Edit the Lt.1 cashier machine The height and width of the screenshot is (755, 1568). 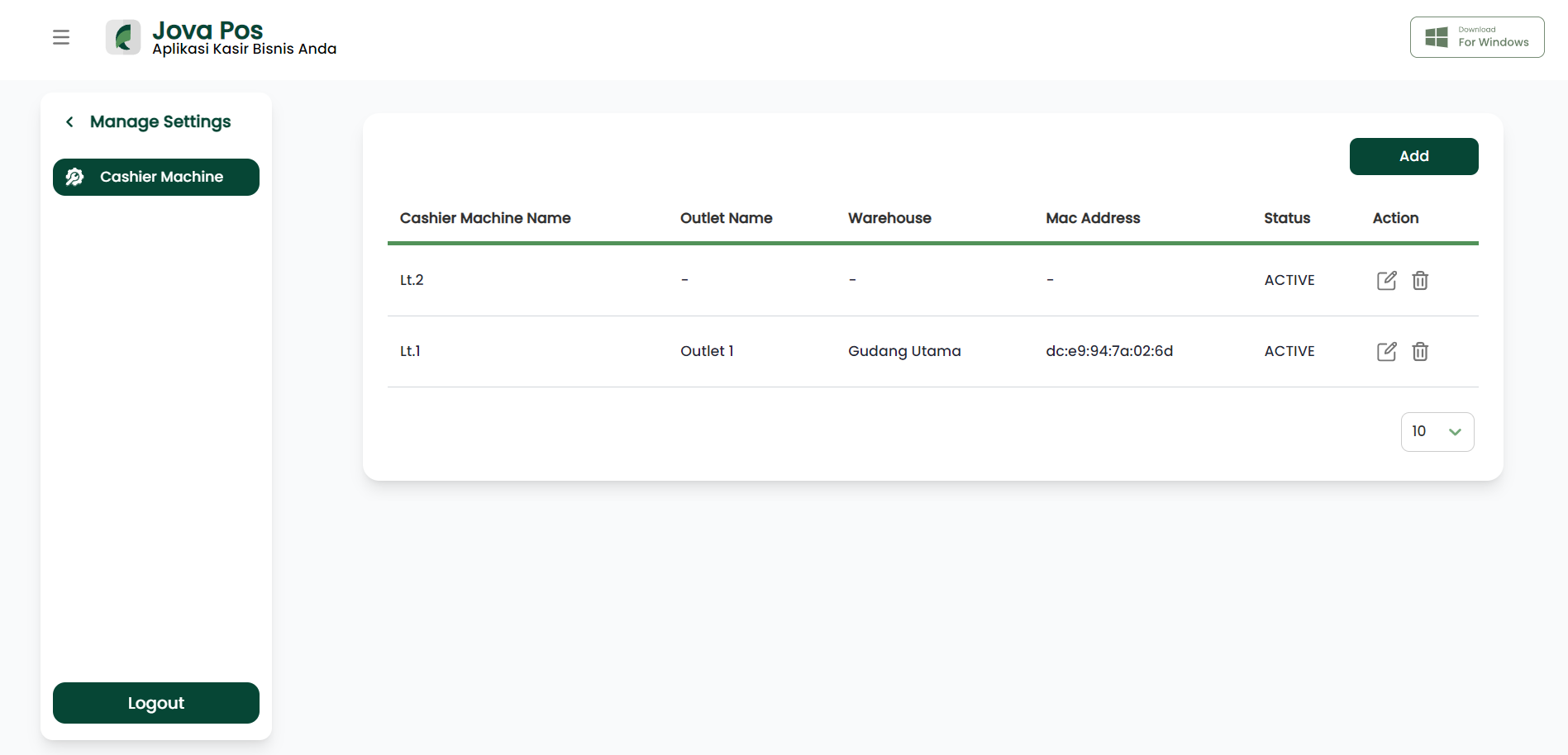(1387, 351)
